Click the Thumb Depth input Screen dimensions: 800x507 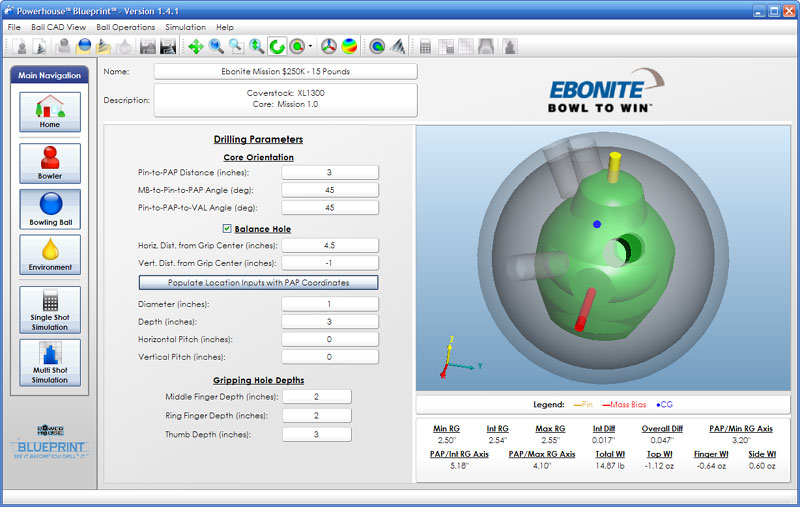coord(317,435)
